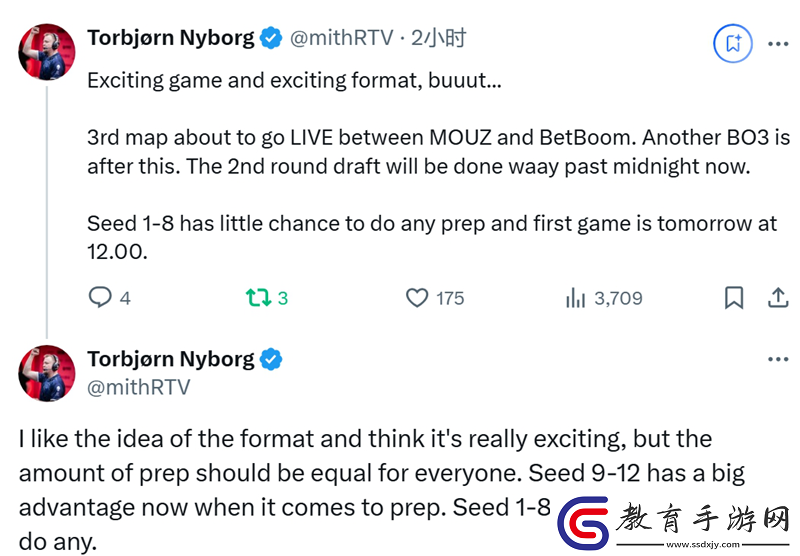Image resolution: width=800 pixels, height=556 pixels.
Task: Open view analytics showing 3,709
Action: 575,298
